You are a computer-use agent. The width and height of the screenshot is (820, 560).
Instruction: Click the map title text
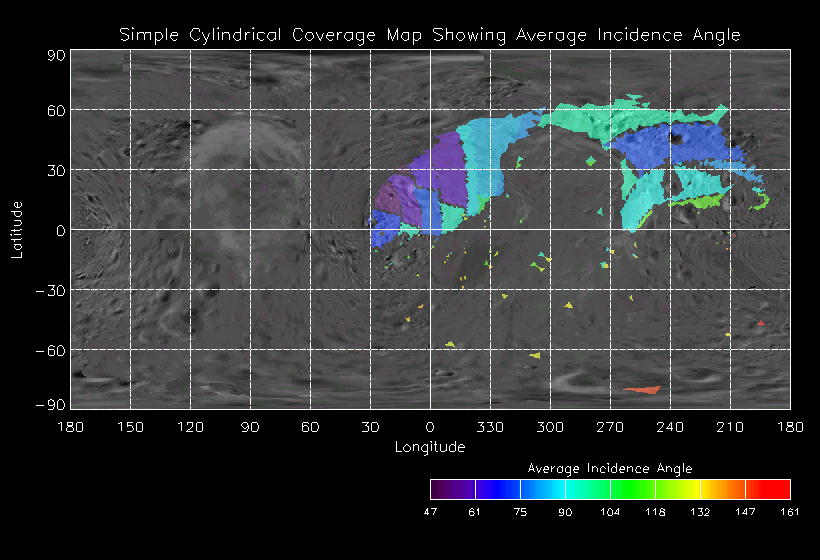(x=430, y=35)
